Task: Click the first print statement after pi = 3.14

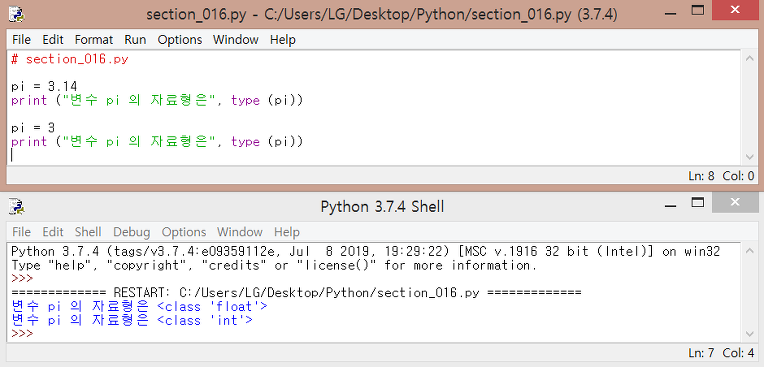Action: coord(157,101)
